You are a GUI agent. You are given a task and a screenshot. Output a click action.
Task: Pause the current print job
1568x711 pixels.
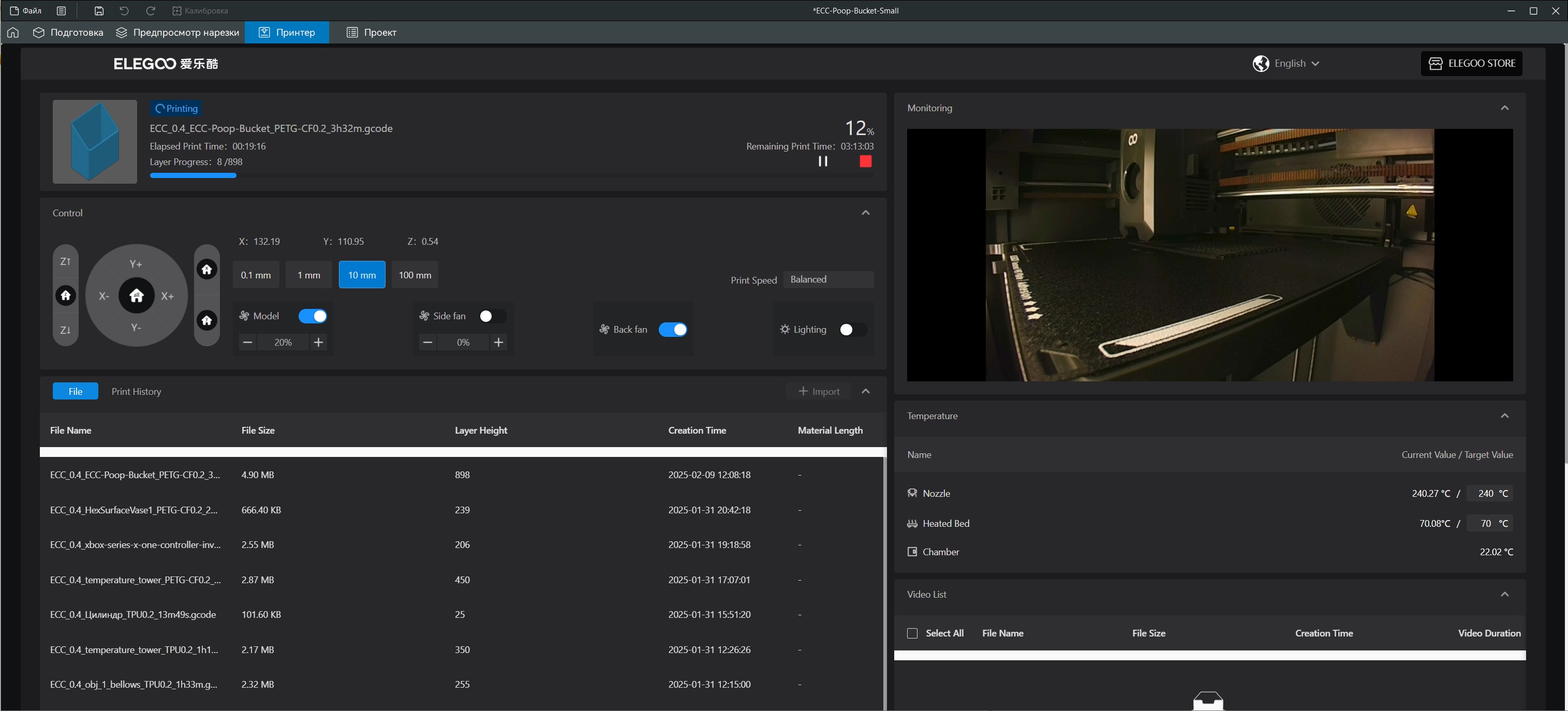click(822, 161)
